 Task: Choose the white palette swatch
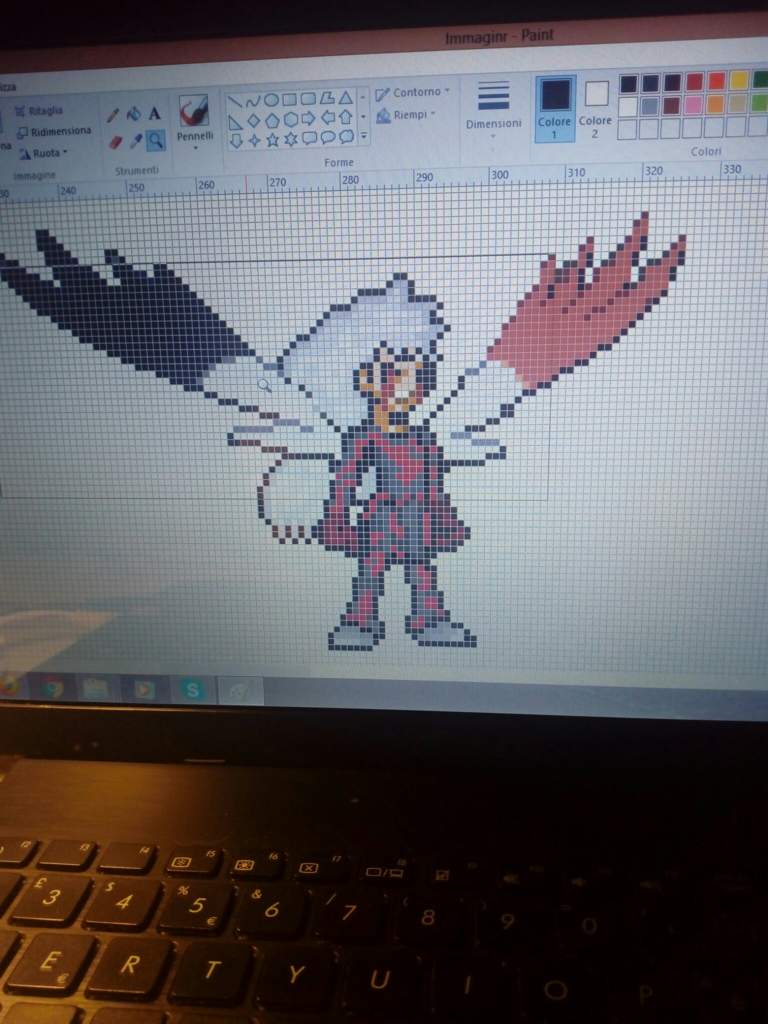click(x=628, y=106)
